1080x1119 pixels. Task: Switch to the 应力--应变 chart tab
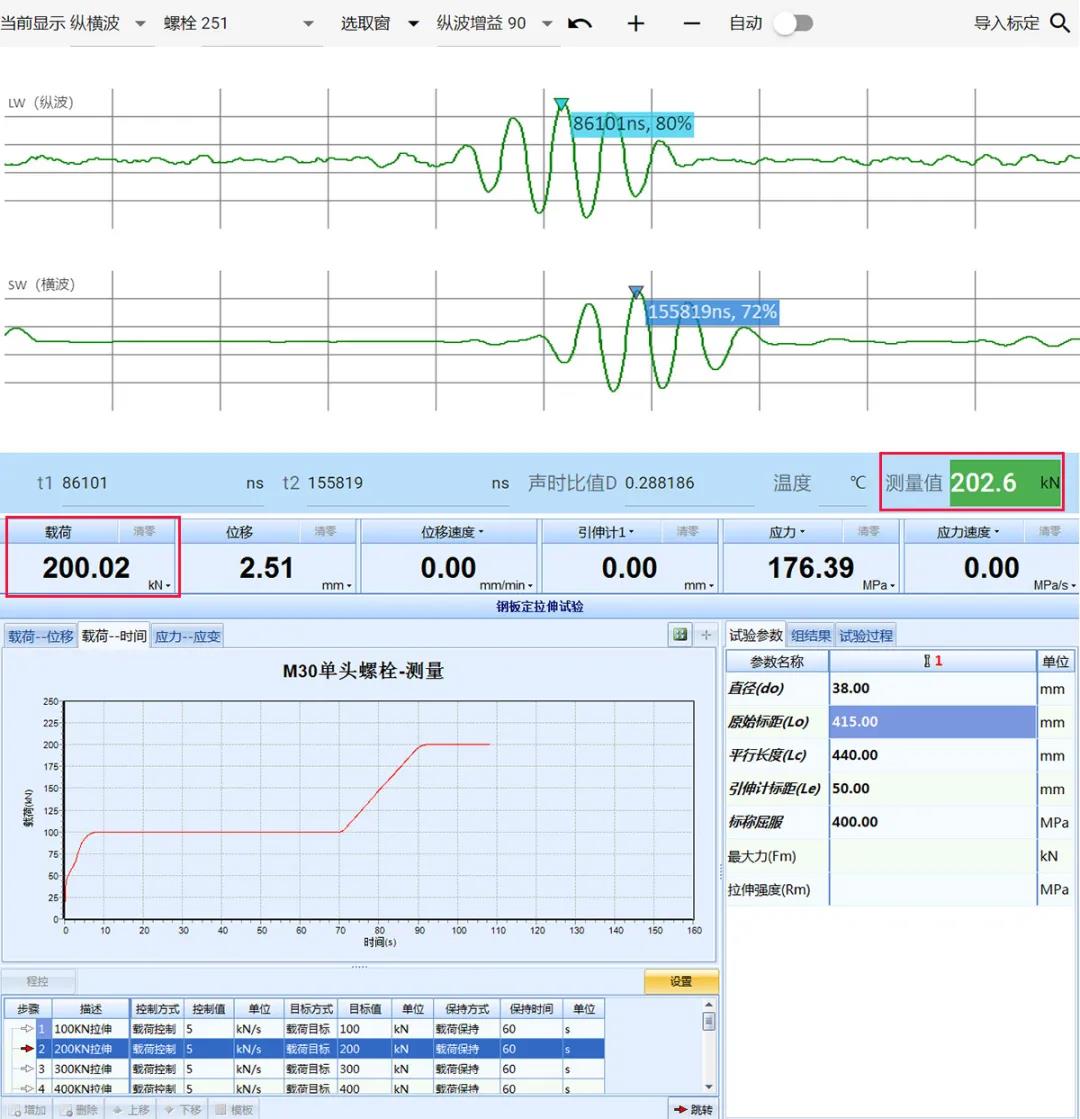coord(187,636)
